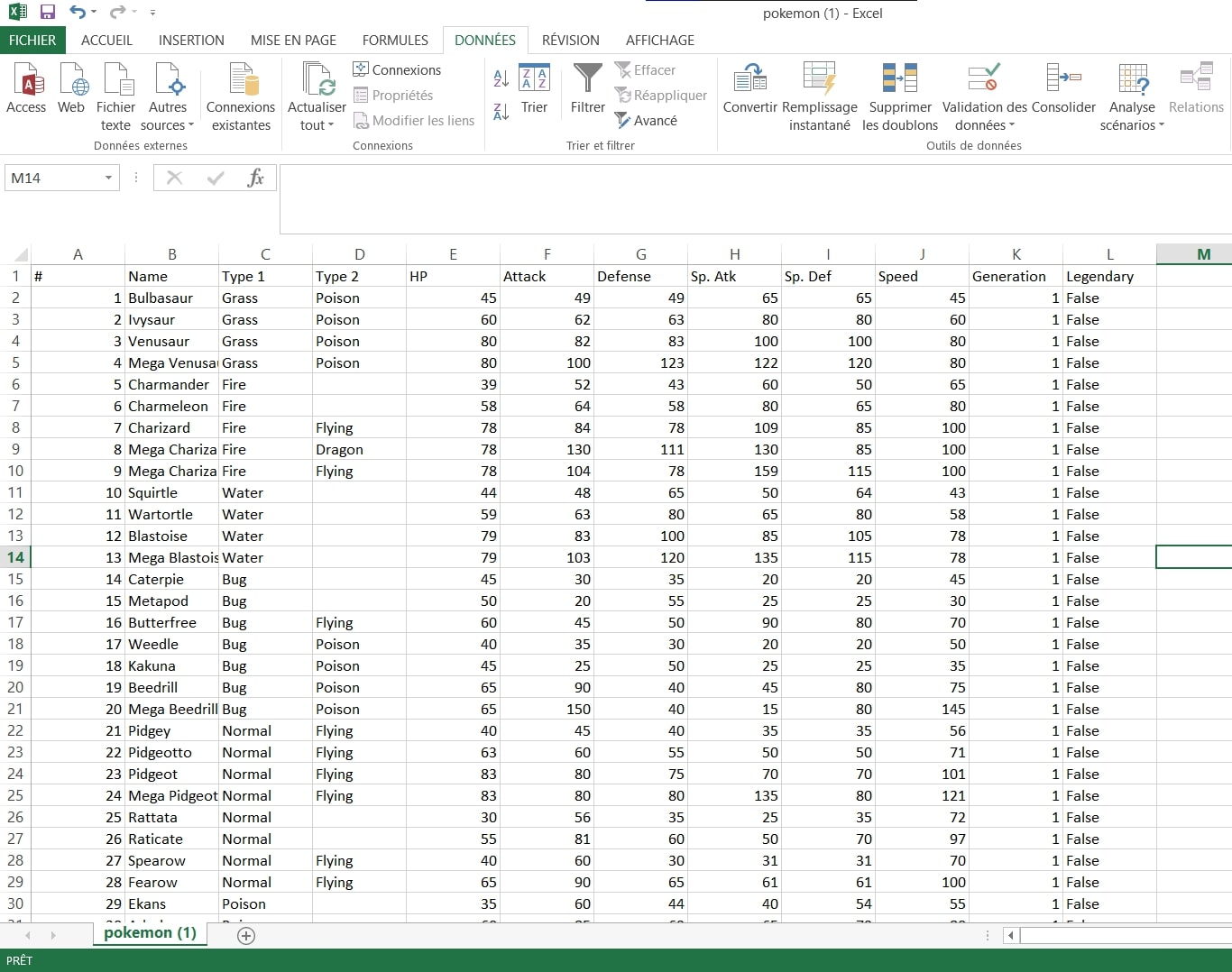The image size is (1232, 972).
Task: Expand the Actualiser tout dropdown arrow
Action: tap(331, 125)
